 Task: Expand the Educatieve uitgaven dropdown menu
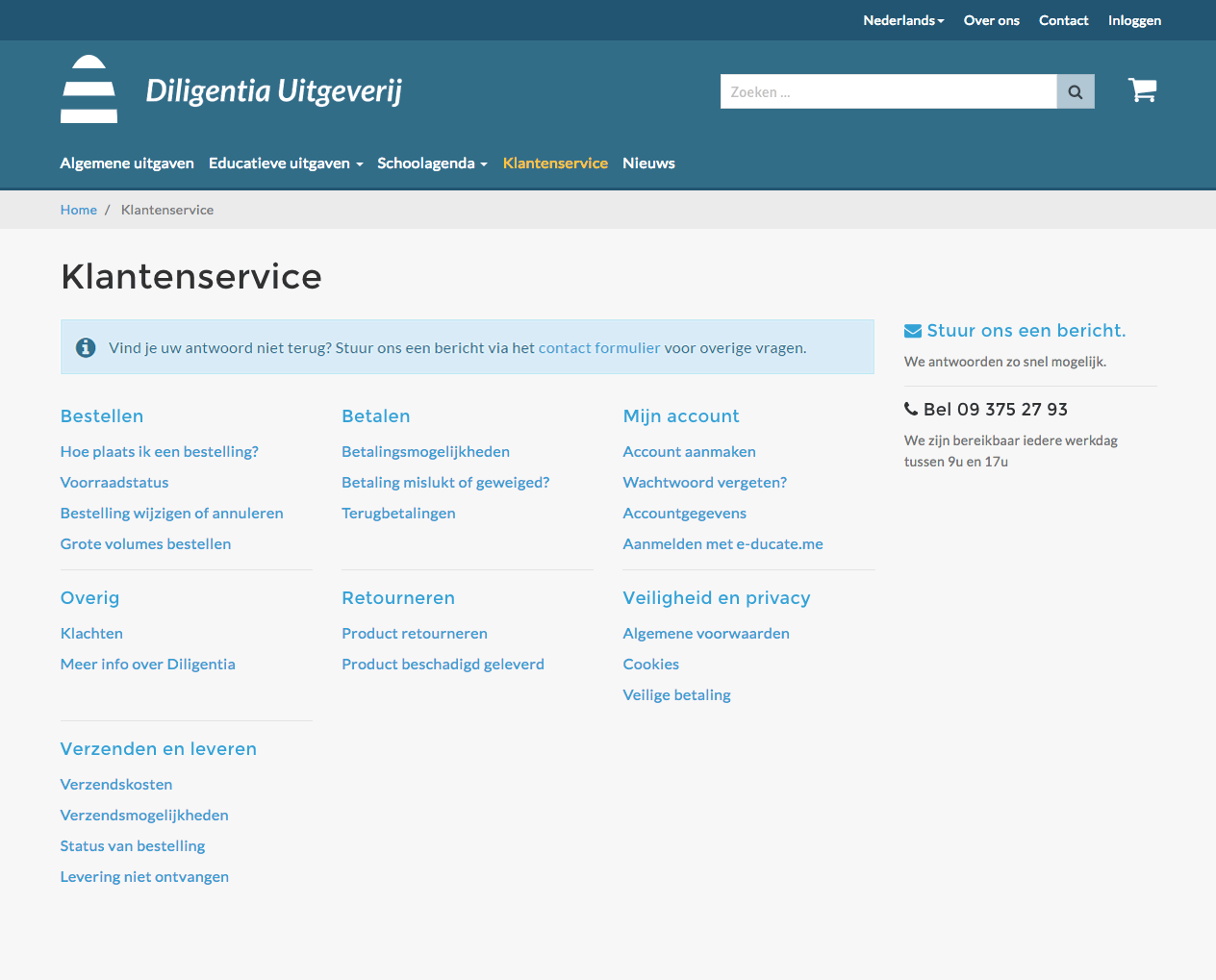pyautogui.click(x=286, y=163)
